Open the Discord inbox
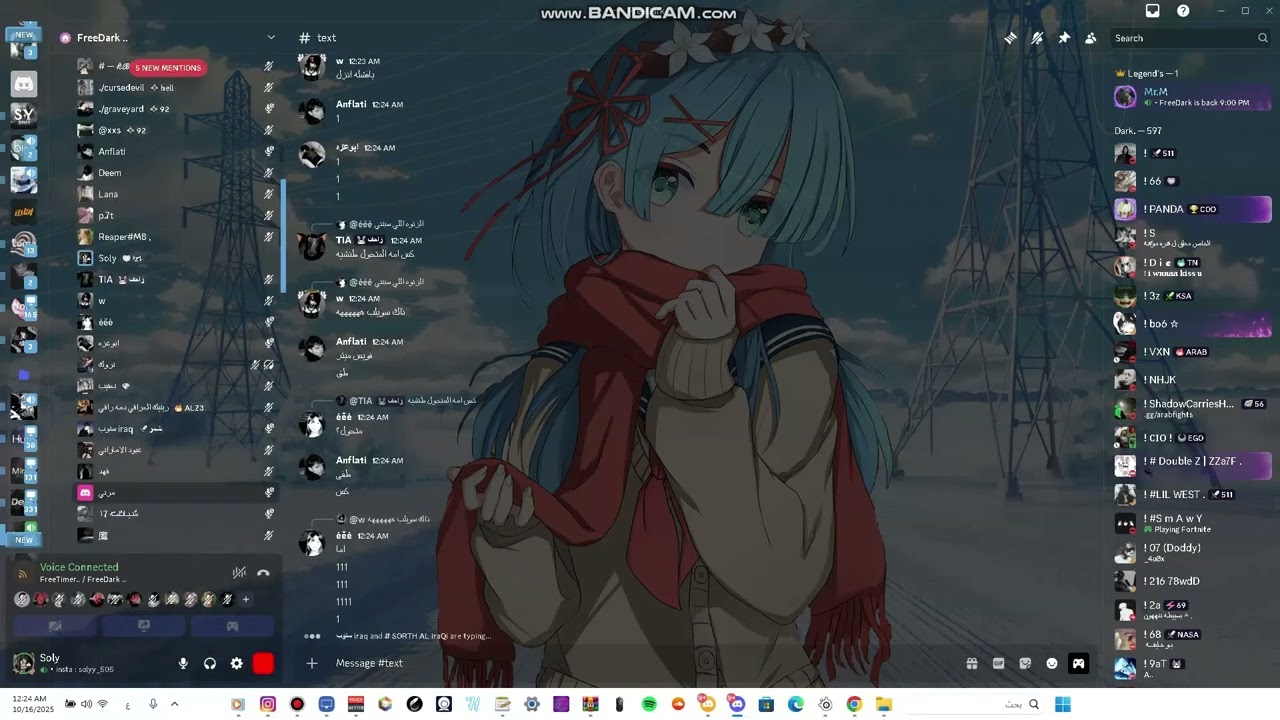The width and height of the screenshot is (1280, 720). (1153, 11)
